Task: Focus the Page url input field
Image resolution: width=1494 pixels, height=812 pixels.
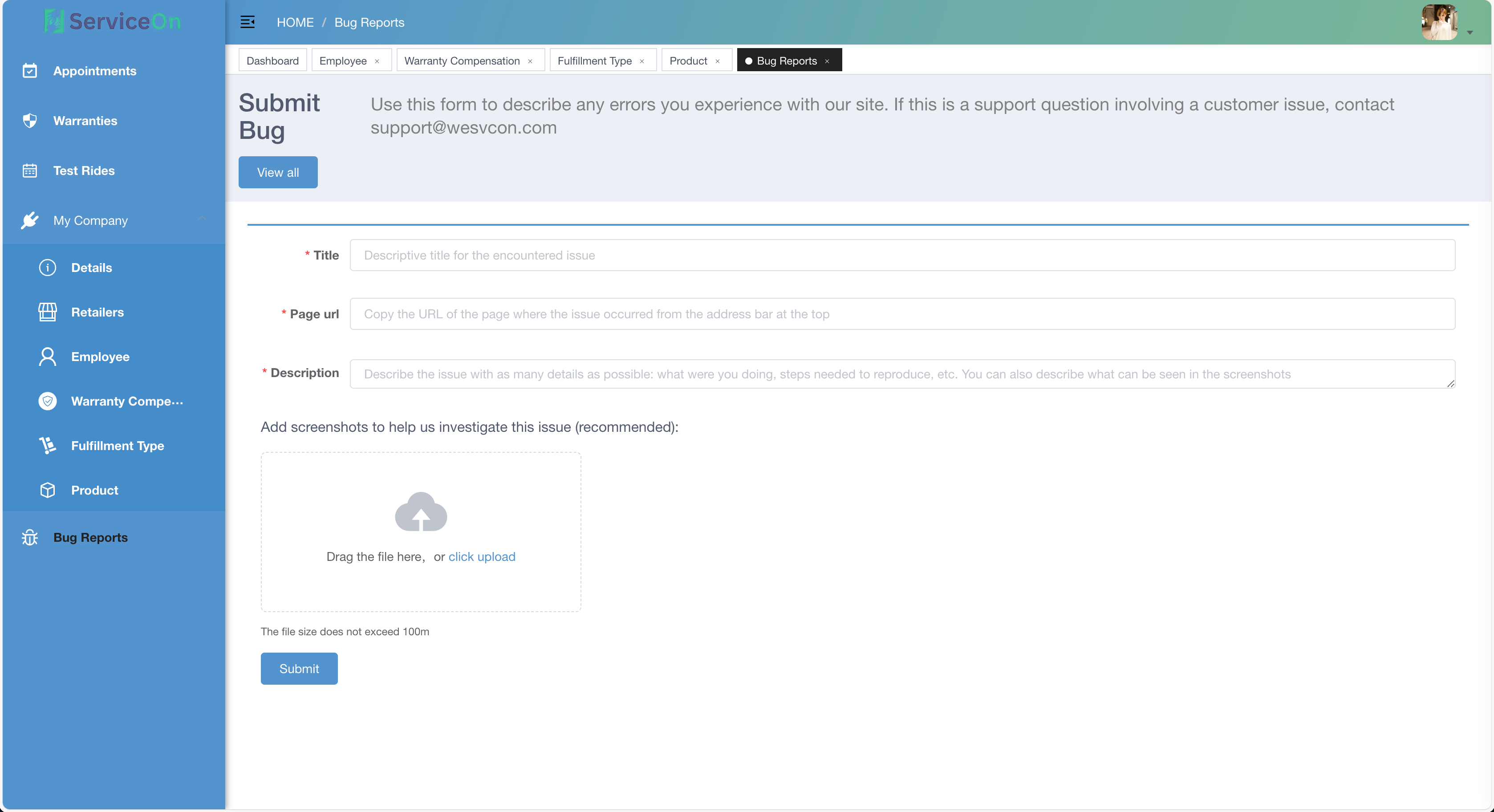Action: 902,314
